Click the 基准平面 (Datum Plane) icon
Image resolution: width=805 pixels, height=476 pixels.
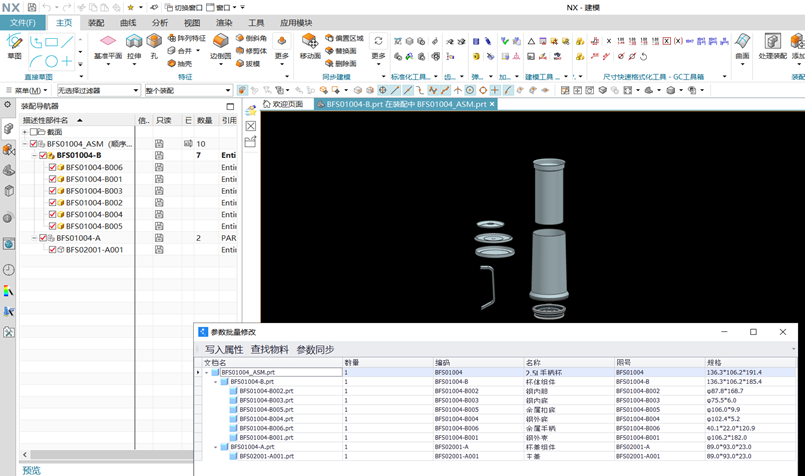pos(108,42)
